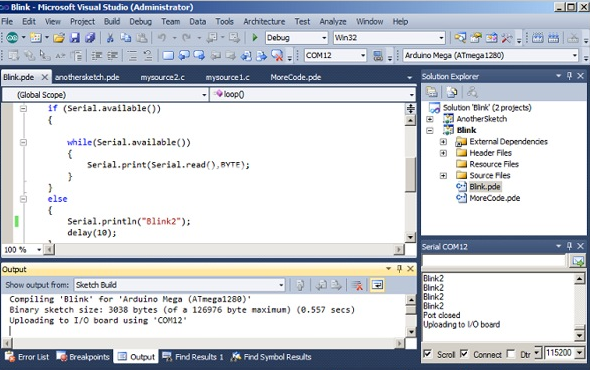Click the Clear Bookmarks red X icon
Screen dimensions: 590x370
(x=277, y=56)
